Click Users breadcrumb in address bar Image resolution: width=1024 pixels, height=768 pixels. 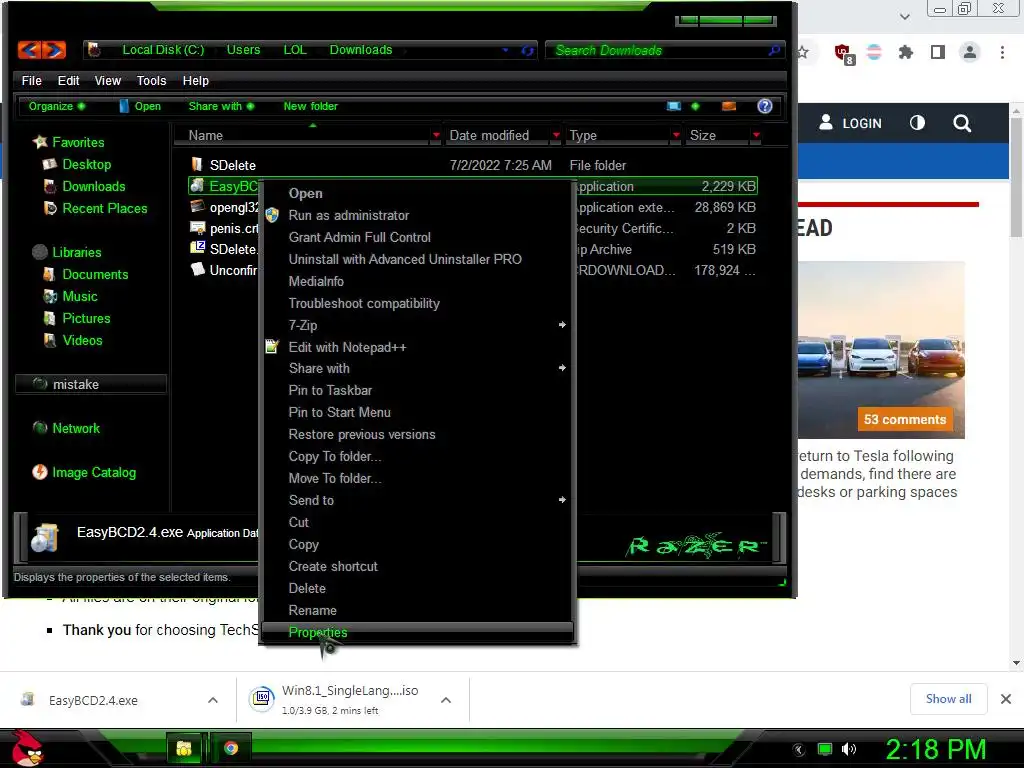coord(243,50)
